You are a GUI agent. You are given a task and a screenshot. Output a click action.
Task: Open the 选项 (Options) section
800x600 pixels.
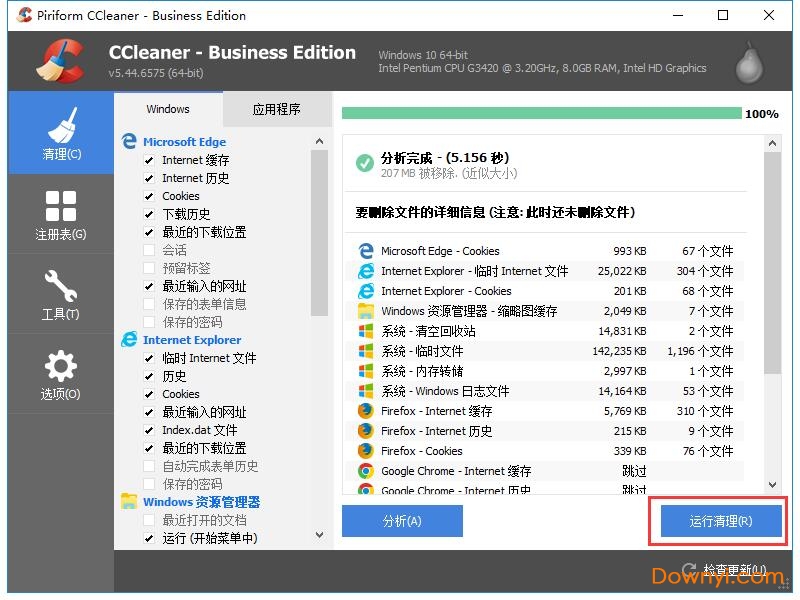pos(60,375)
